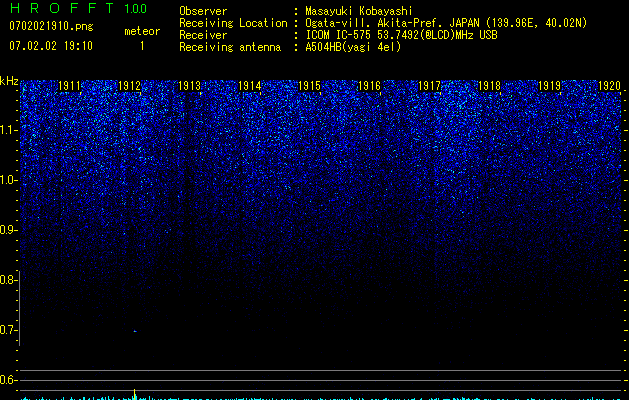Select receiver text ICOM IC-575 53.7492 MHz USB
The image size is (629, 400).
point(401,35)
